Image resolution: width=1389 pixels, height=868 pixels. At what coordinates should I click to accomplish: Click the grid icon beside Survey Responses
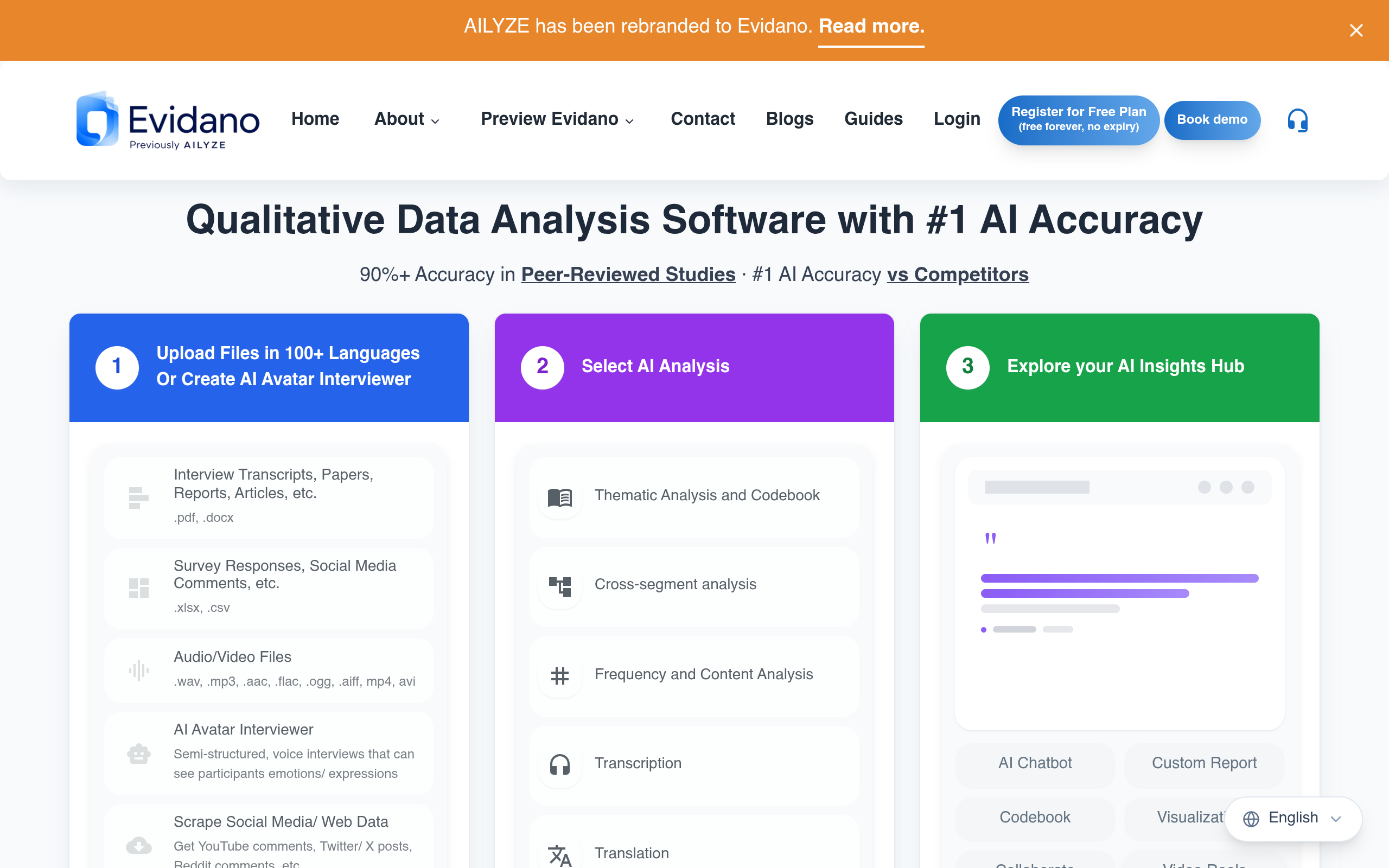pos(138,588)
